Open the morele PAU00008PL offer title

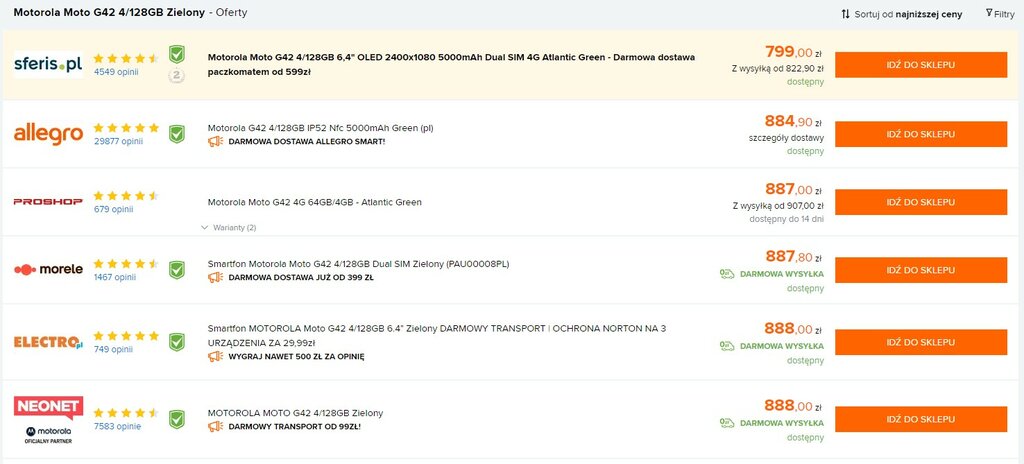click(x=359, y=264)
